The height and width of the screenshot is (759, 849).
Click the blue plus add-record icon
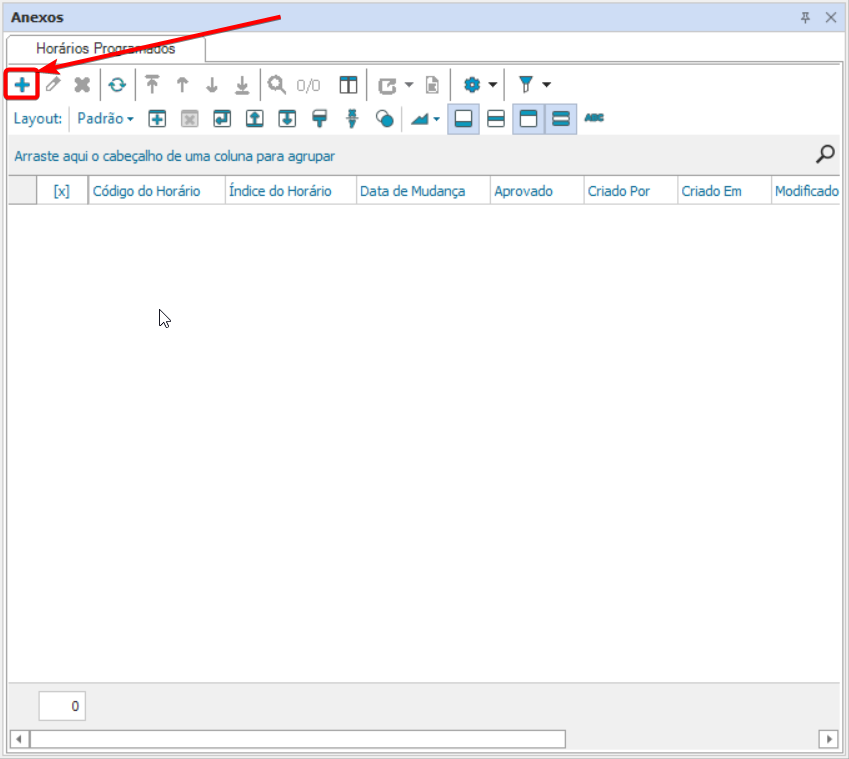click(22, 84)
